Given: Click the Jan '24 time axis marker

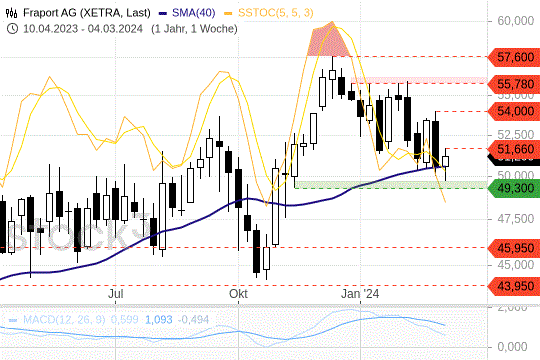Looking at the screenshot, I should pos(360,294).
